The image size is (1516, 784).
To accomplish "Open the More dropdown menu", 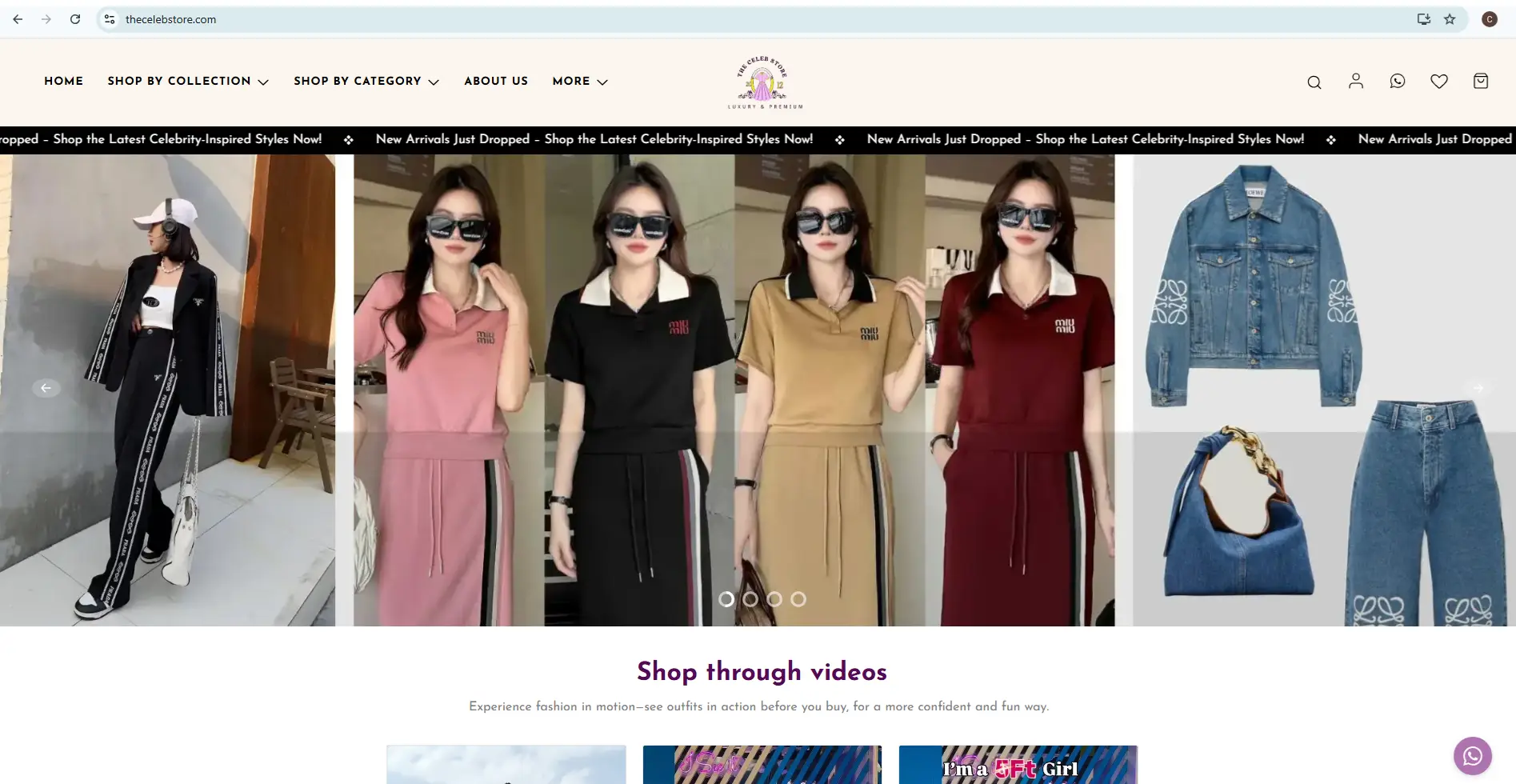I will 579,81.
